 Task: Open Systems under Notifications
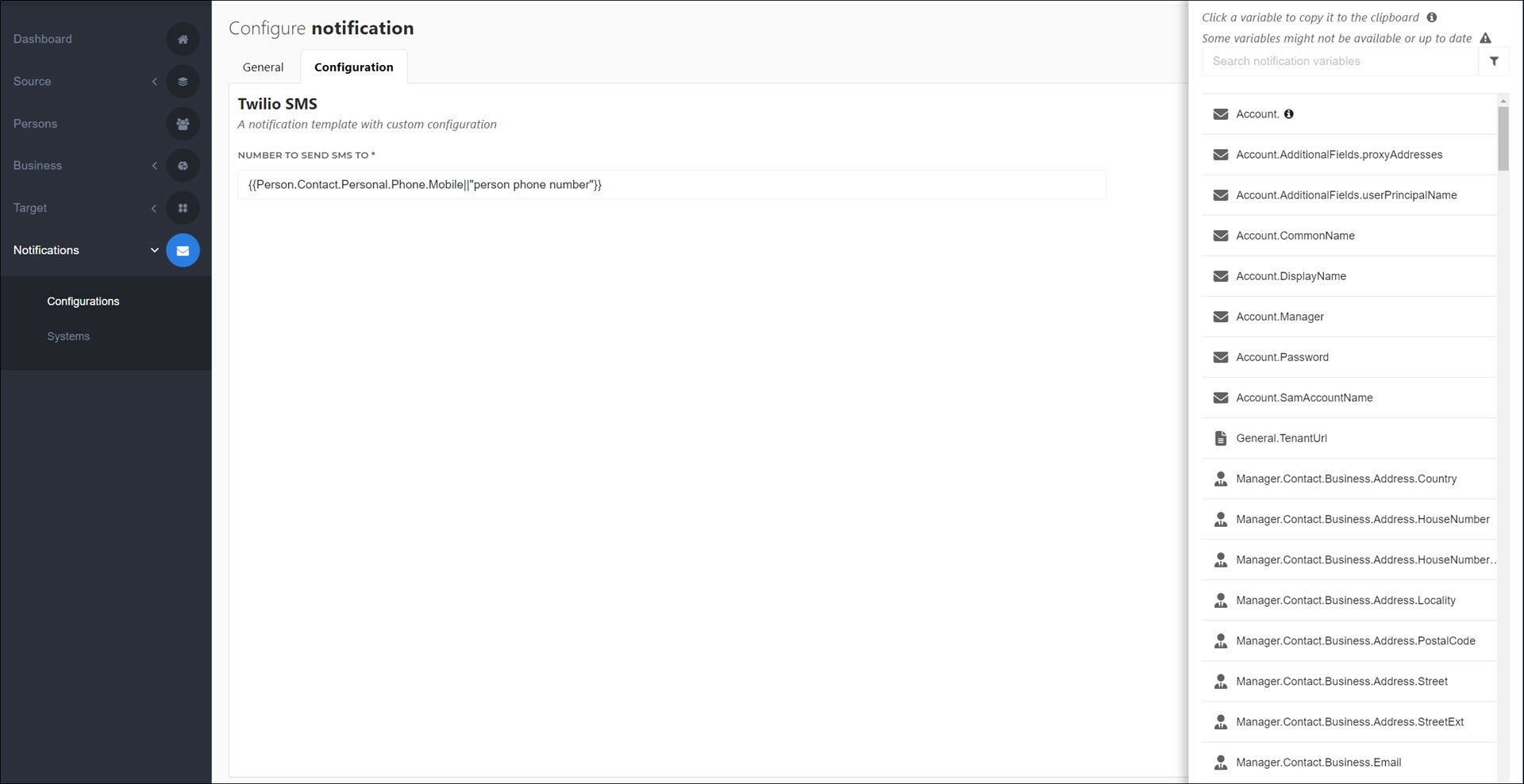[68, 336]
